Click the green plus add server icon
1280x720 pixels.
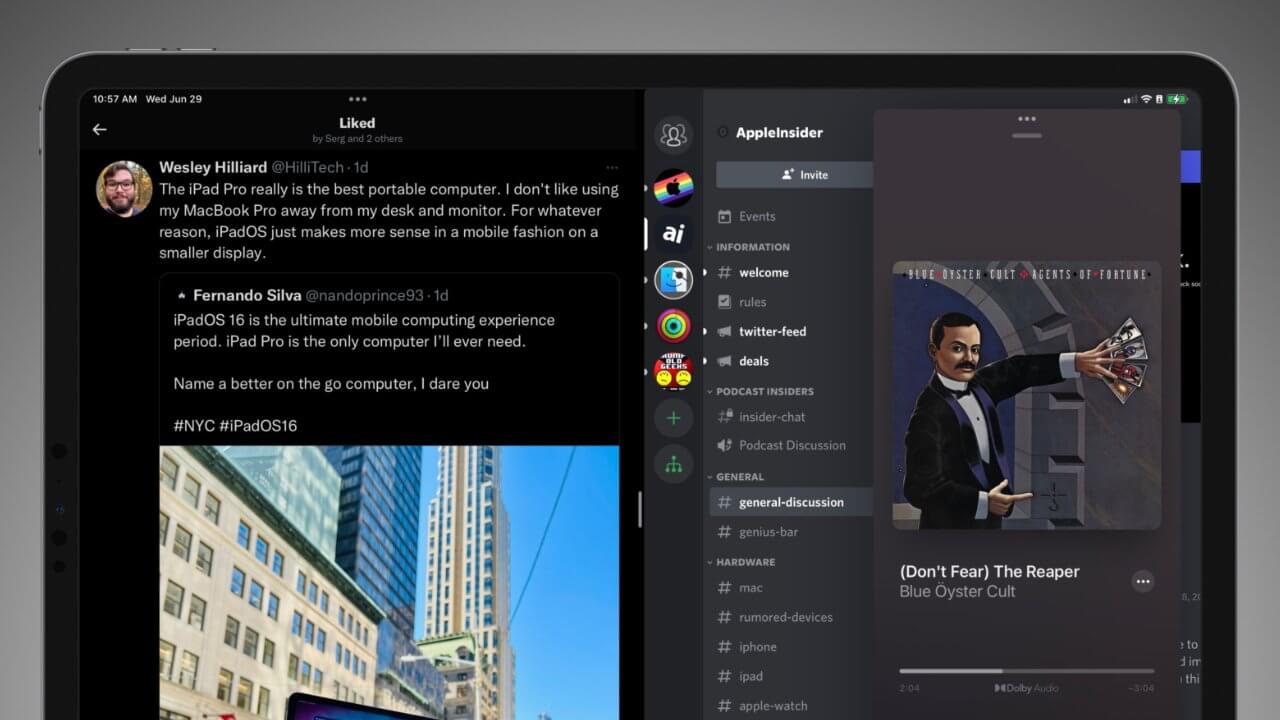pos(673,418)
